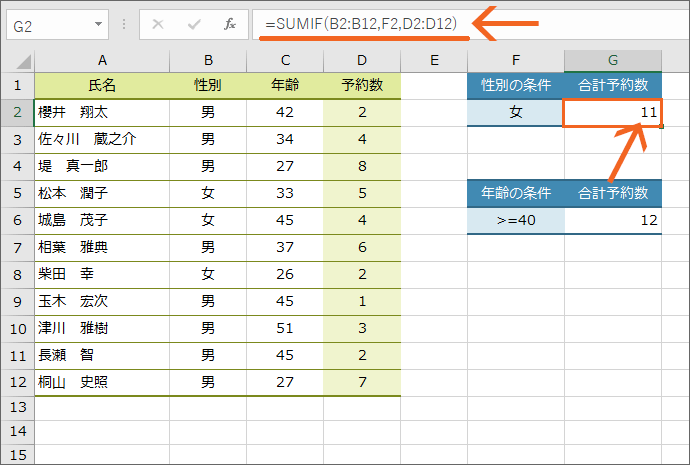690x465 pixels.
Task: Select cell containing 相葉 雅典
Action: pos(102,248)
